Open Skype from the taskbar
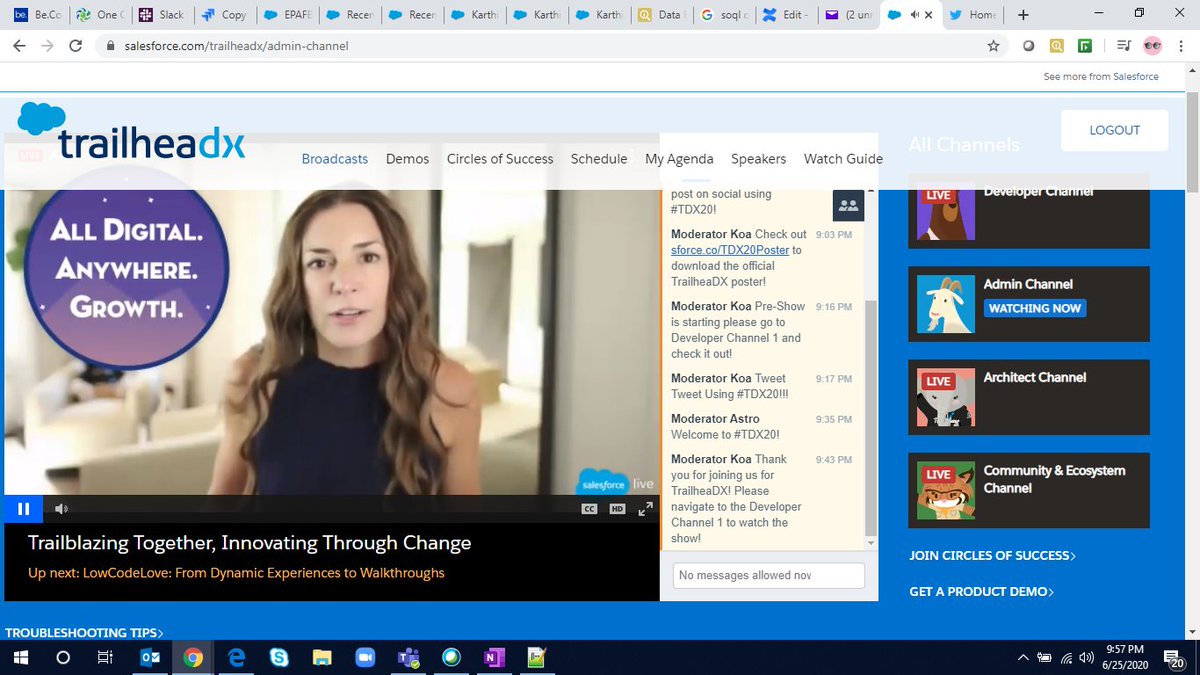The image size is (1200, 675). 279,658
